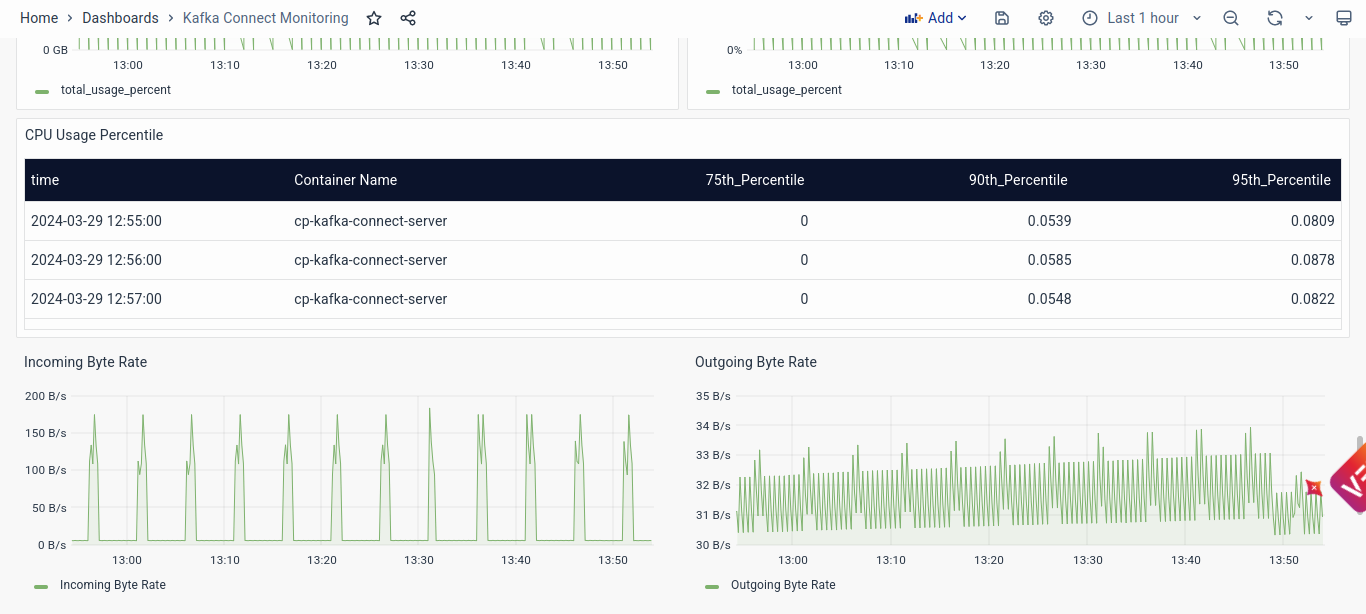1366x614 pixels.
Task: Click the green swatch beside Outgoing Byte Rate
Action: (x=713, y=586)
